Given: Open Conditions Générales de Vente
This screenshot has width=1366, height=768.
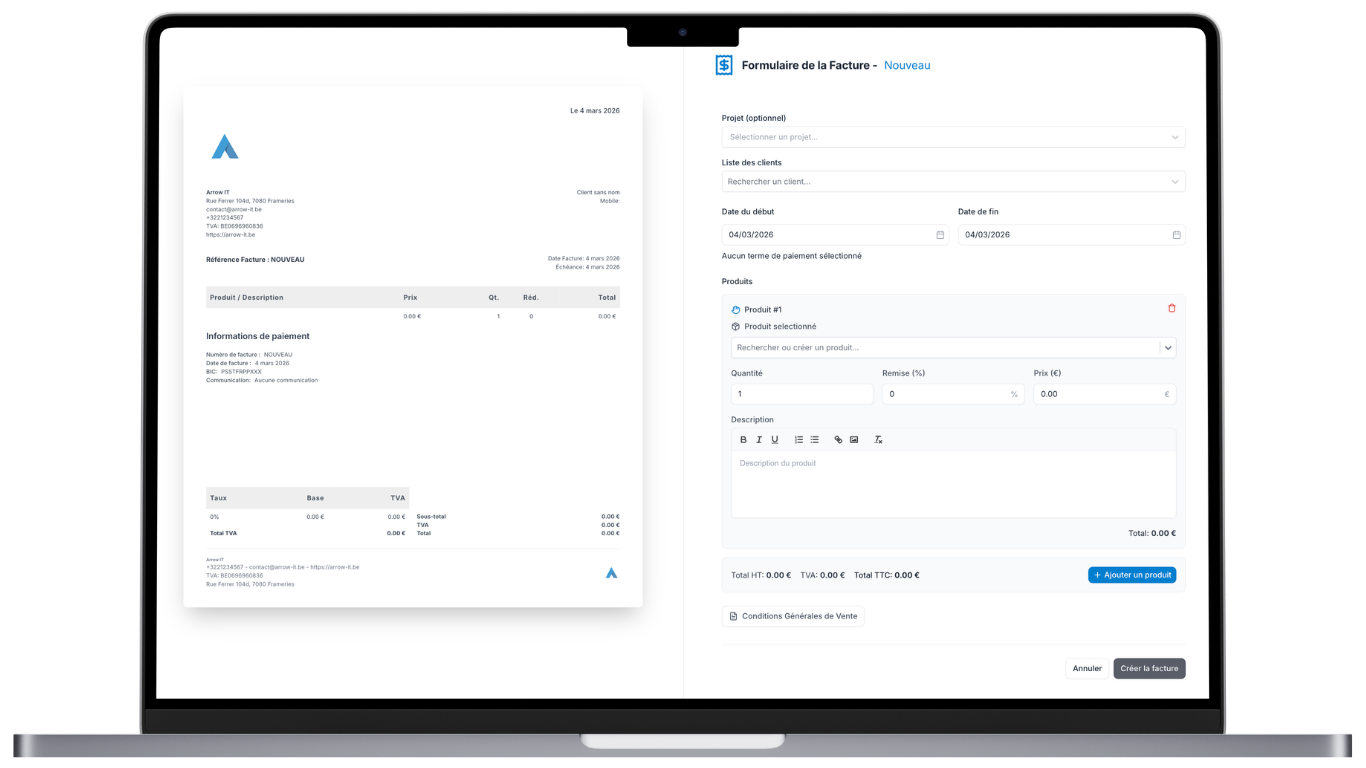Looking at the screenshot, I should [793, 616].
